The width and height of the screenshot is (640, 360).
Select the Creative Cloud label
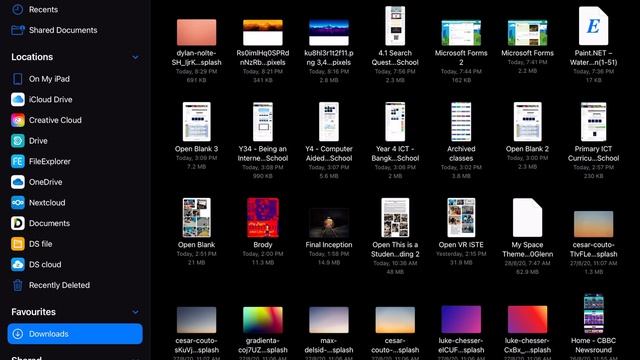click(55, 120)
